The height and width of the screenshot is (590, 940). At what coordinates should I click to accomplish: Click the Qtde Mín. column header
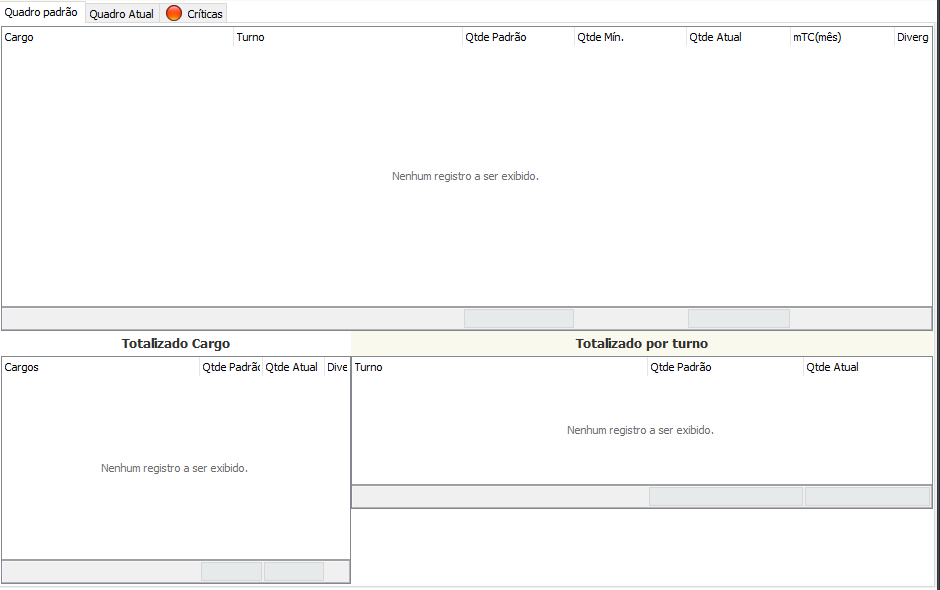[x=629, y=37]
